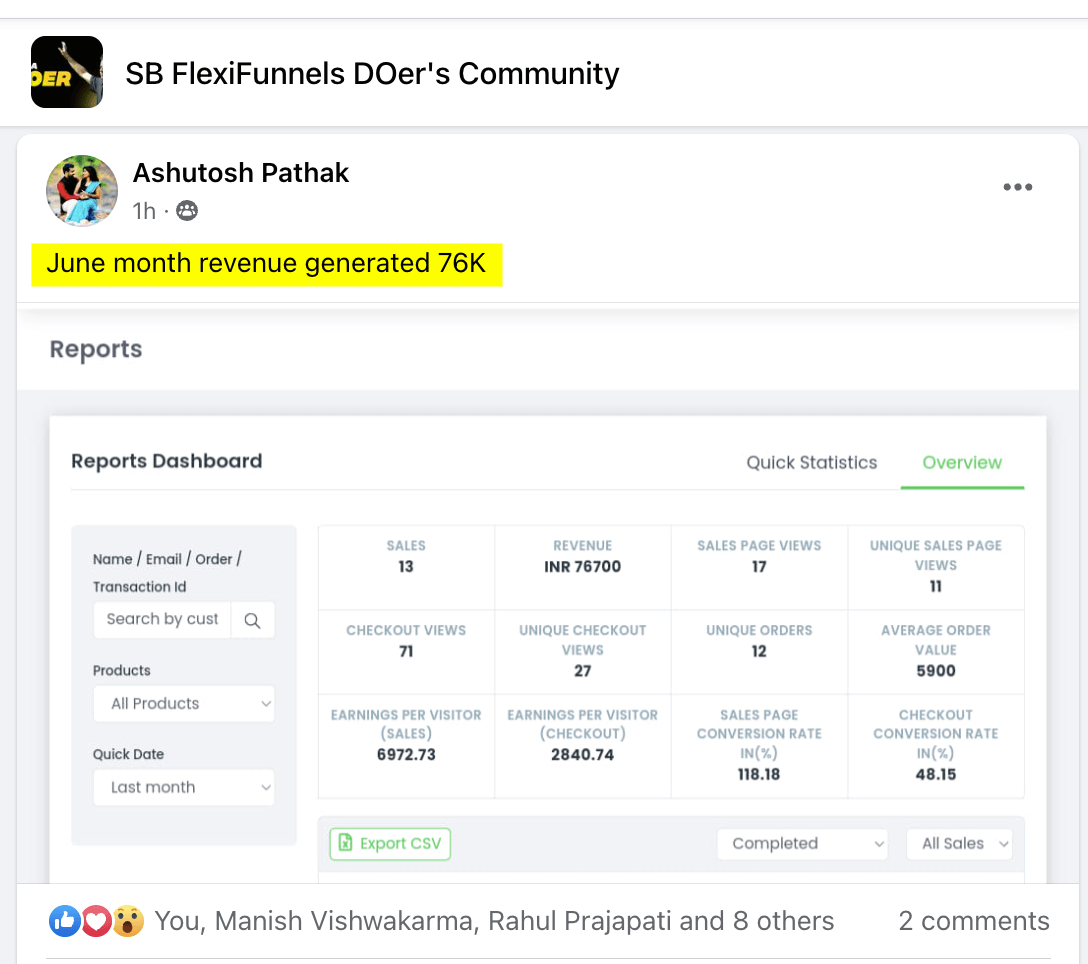Screen dimensions: 1088x964
Task: Click the privacy audience icon beside post time
Action: pos(187,211)
